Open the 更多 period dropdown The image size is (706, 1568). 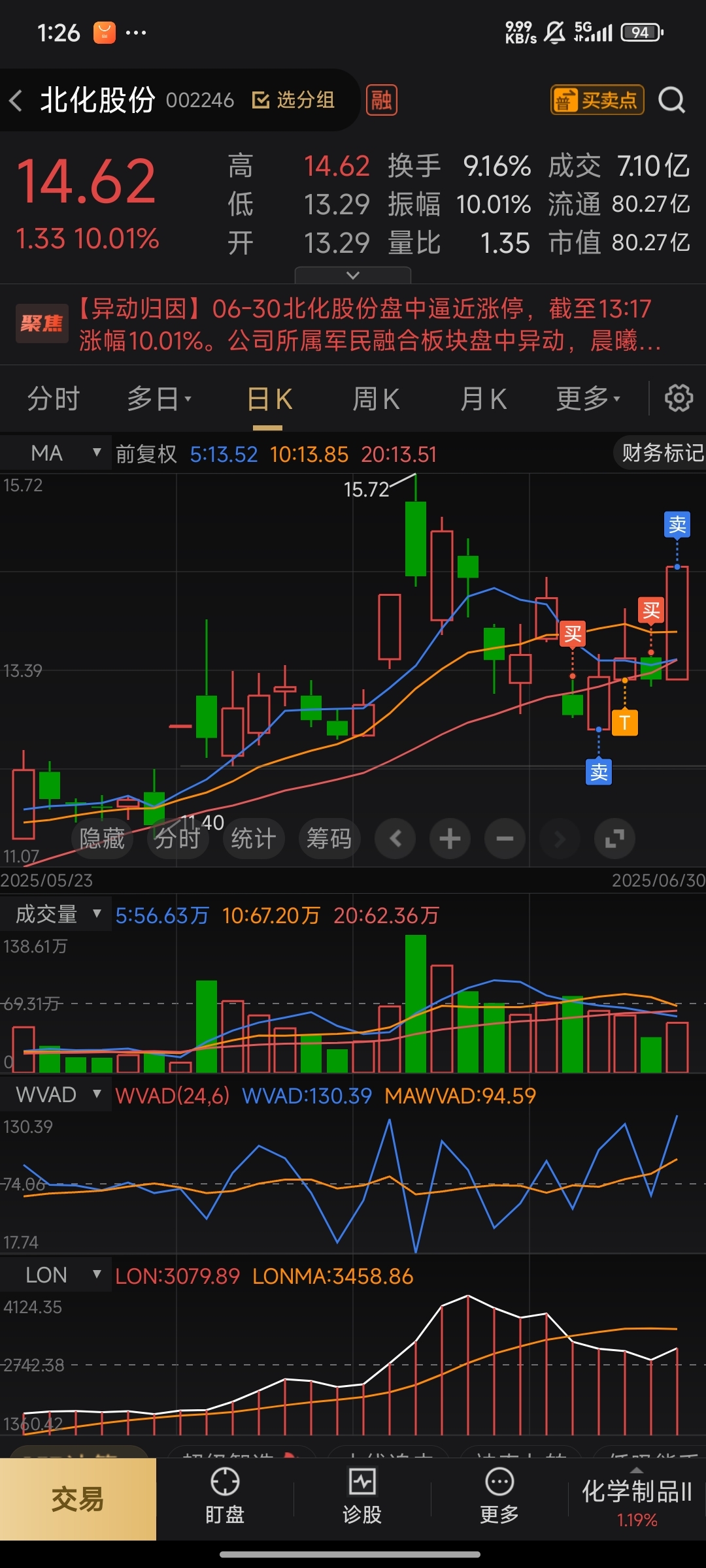(588, 399)
